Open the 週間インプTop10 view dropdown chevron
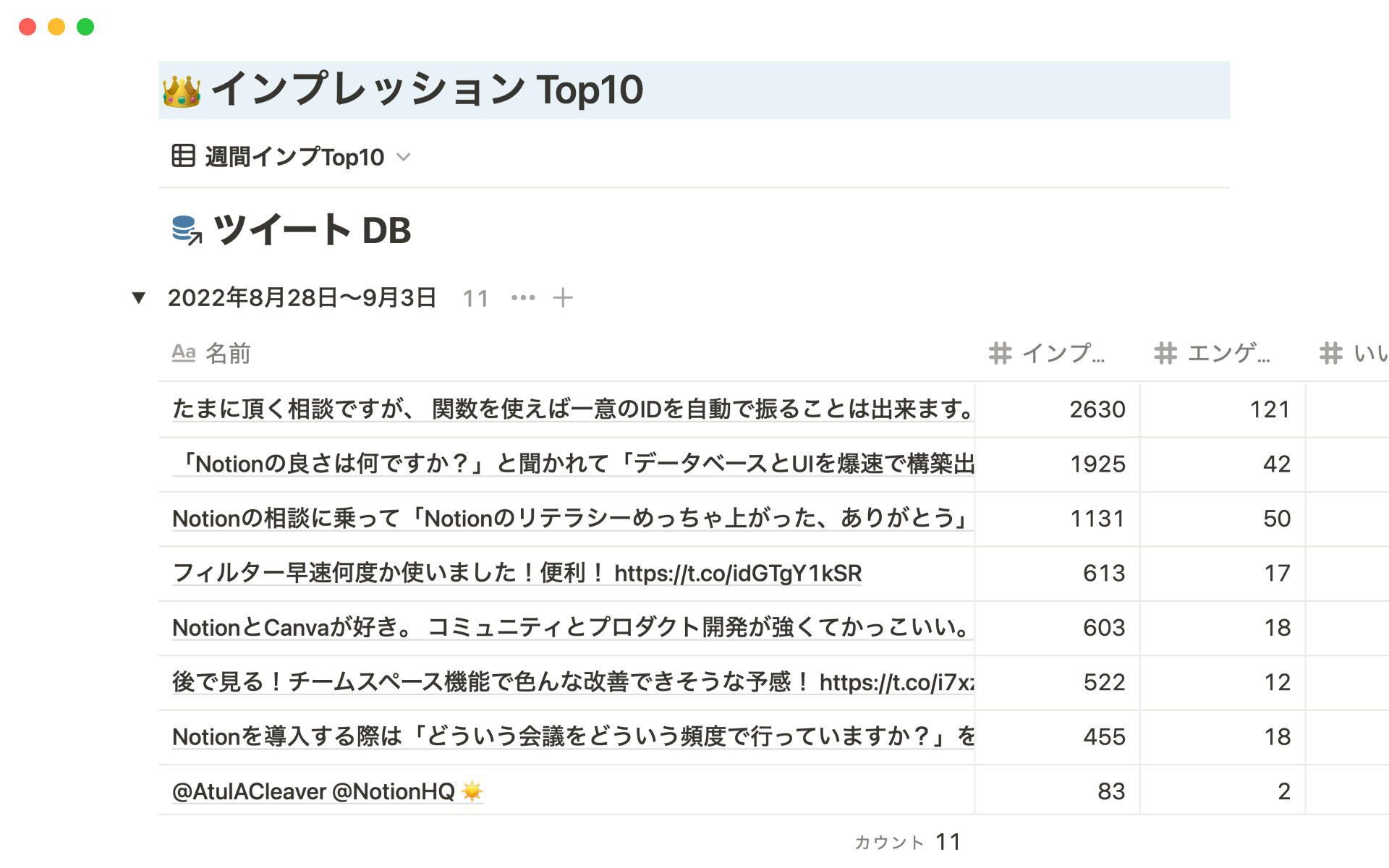Screen dimensions: 1389x868 coord(404,157)
